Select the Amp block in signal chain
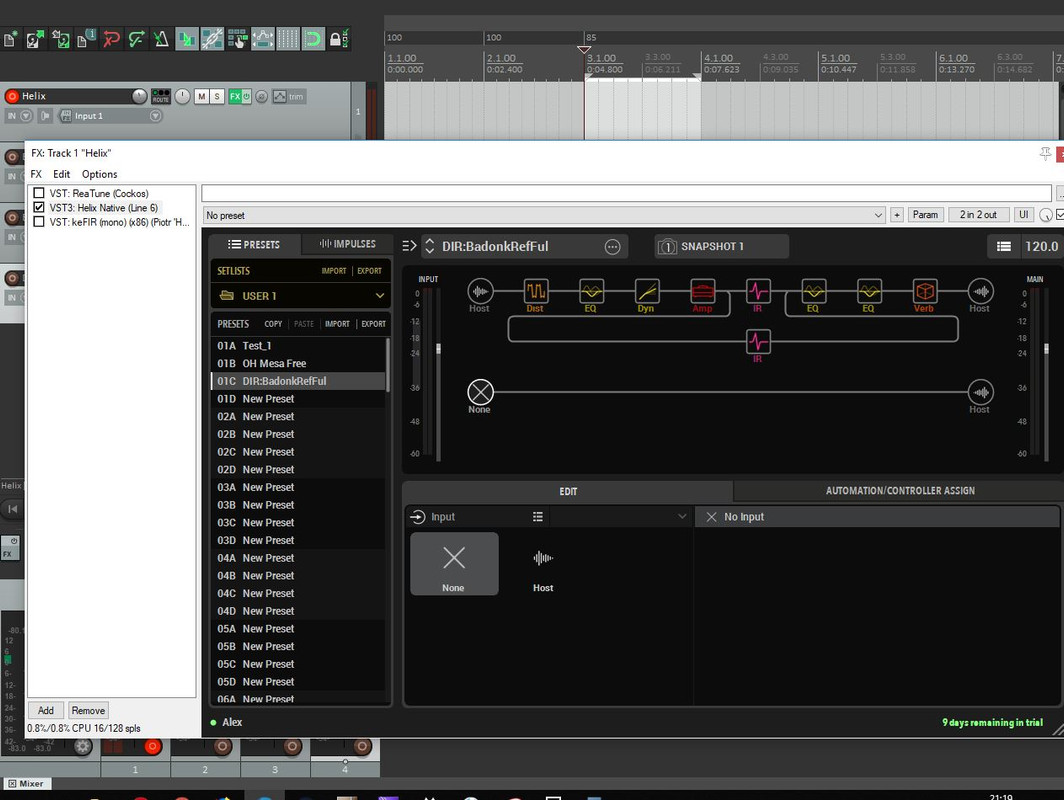 (x=702, y=292)
